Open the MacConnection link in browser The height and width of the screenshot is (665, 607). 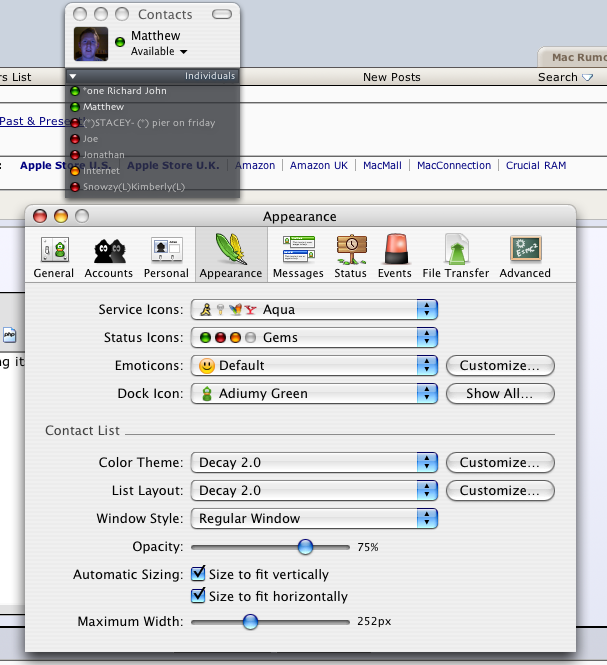[454, 165]
